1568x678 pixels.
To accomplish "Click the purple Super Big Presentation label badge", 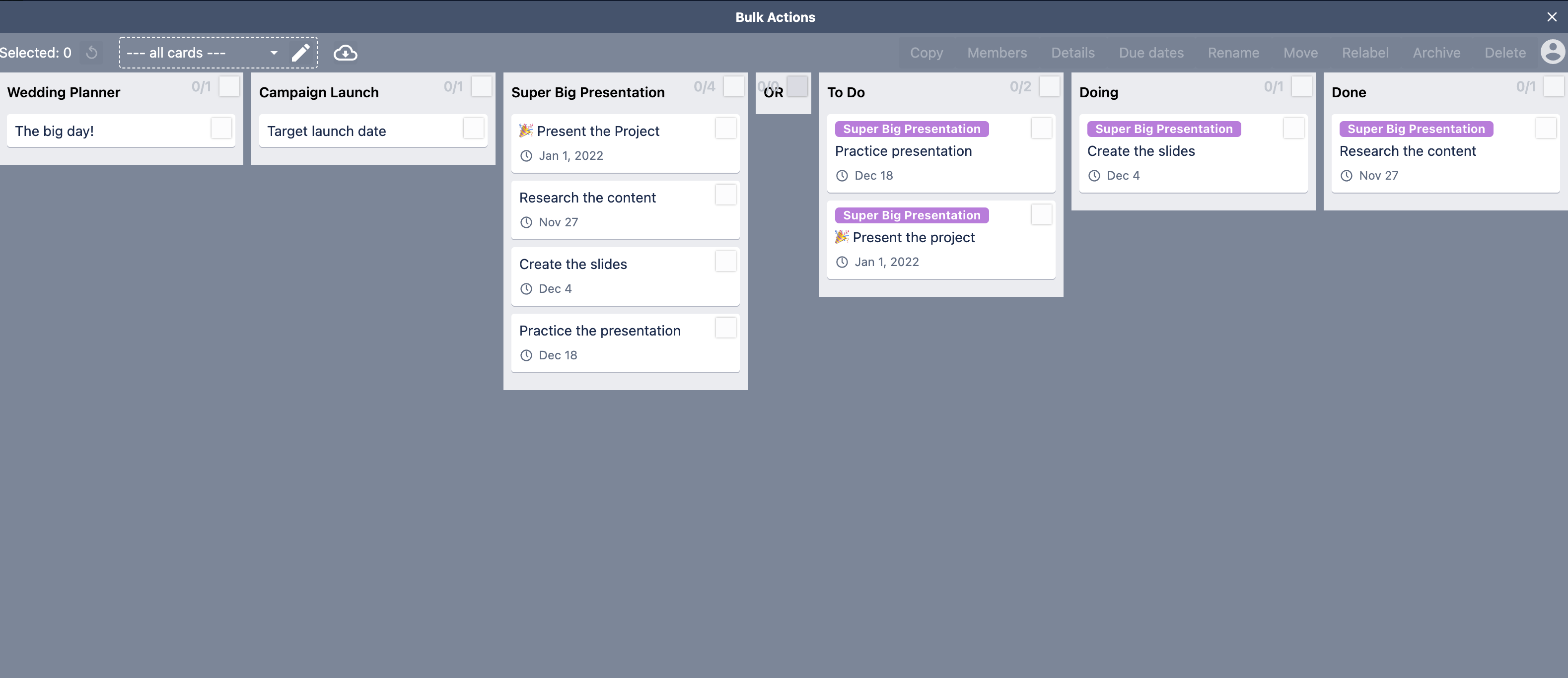I will click(x=911, y=129).
